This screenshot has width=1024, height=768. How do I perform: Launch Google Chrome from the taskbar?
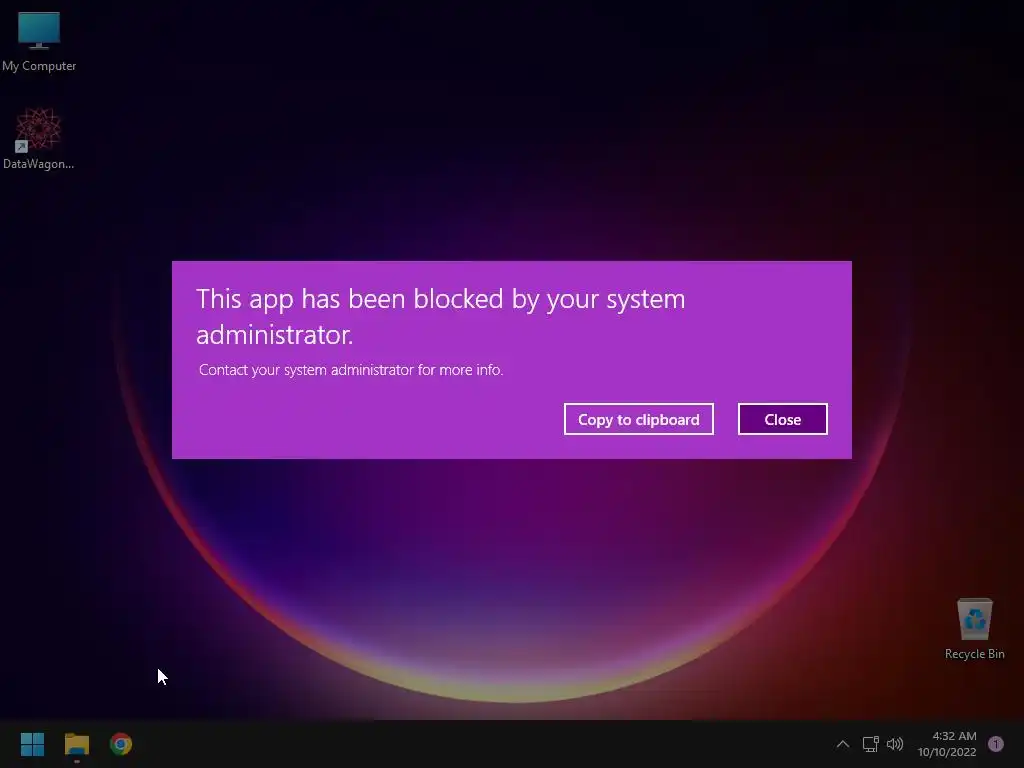tap(121, 744)
